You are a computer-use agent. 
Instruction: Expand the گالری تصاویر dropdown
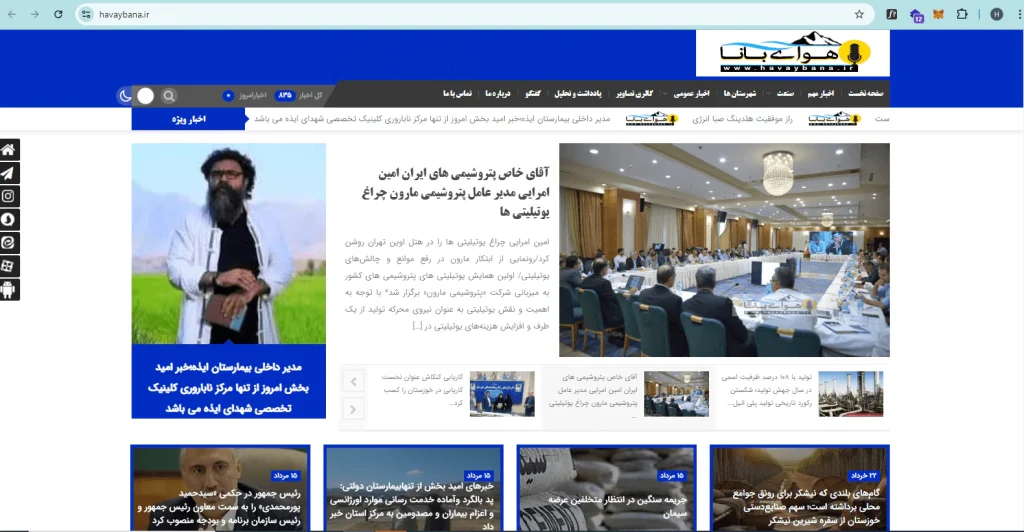point(635,93)
